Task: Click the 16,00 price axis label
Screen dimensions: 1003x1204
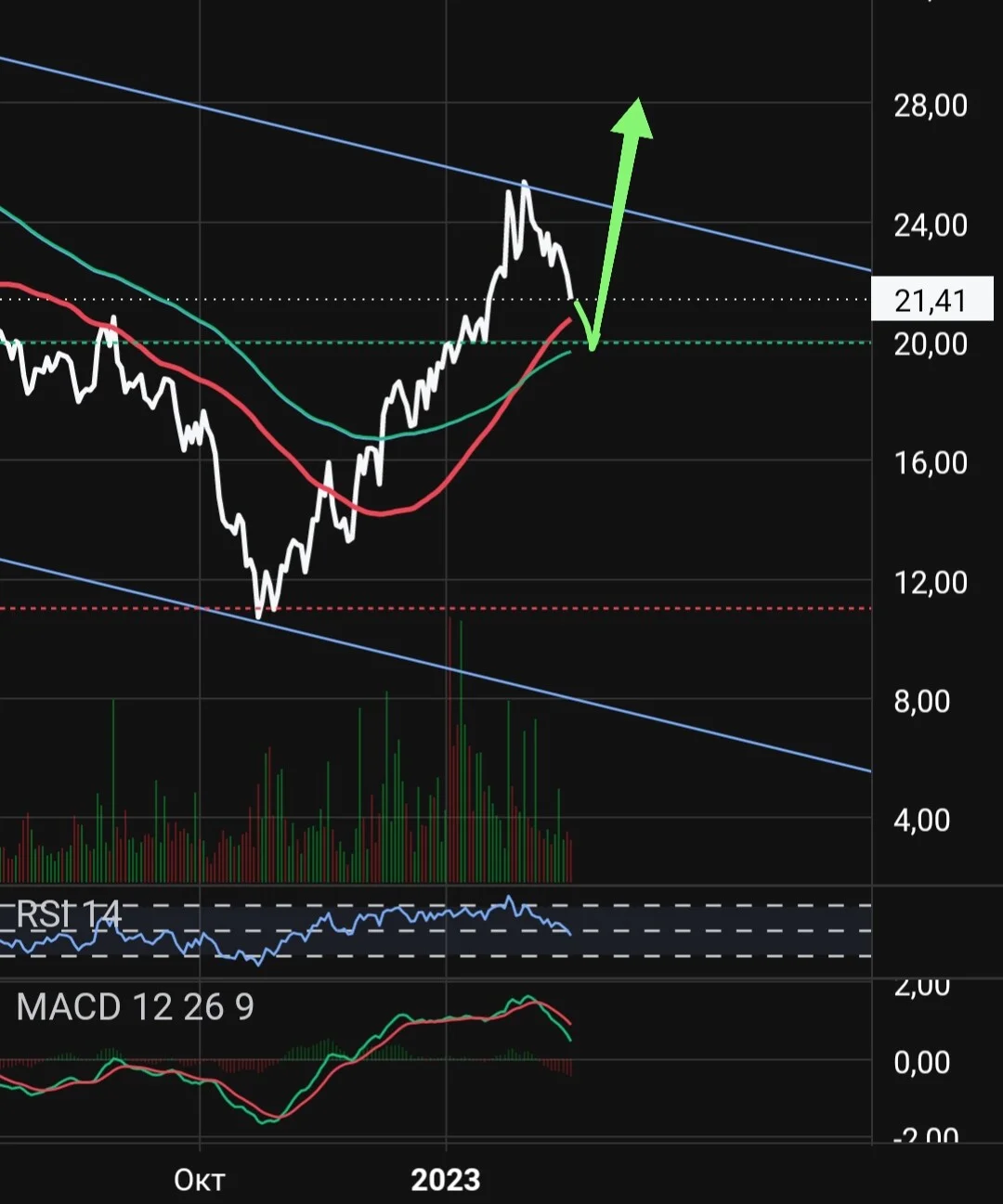Action: (931, 463)
